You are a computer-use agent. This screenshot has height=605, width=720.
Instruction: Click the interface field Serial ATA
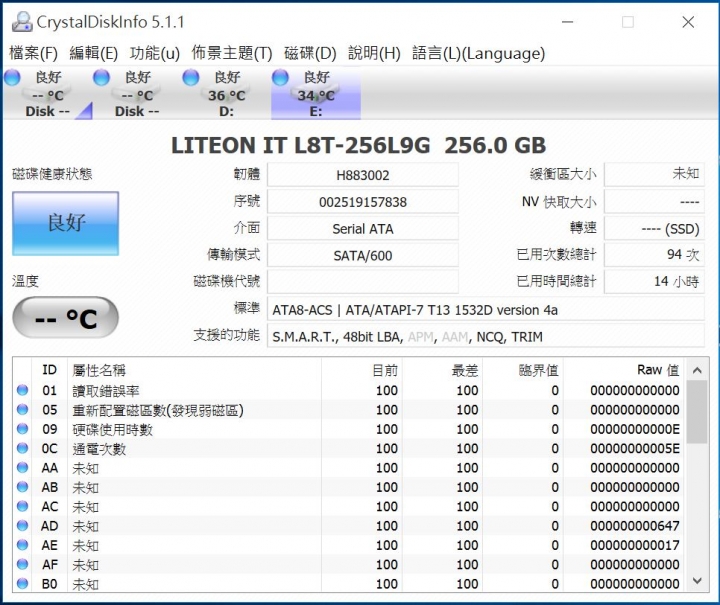[363, 229]
